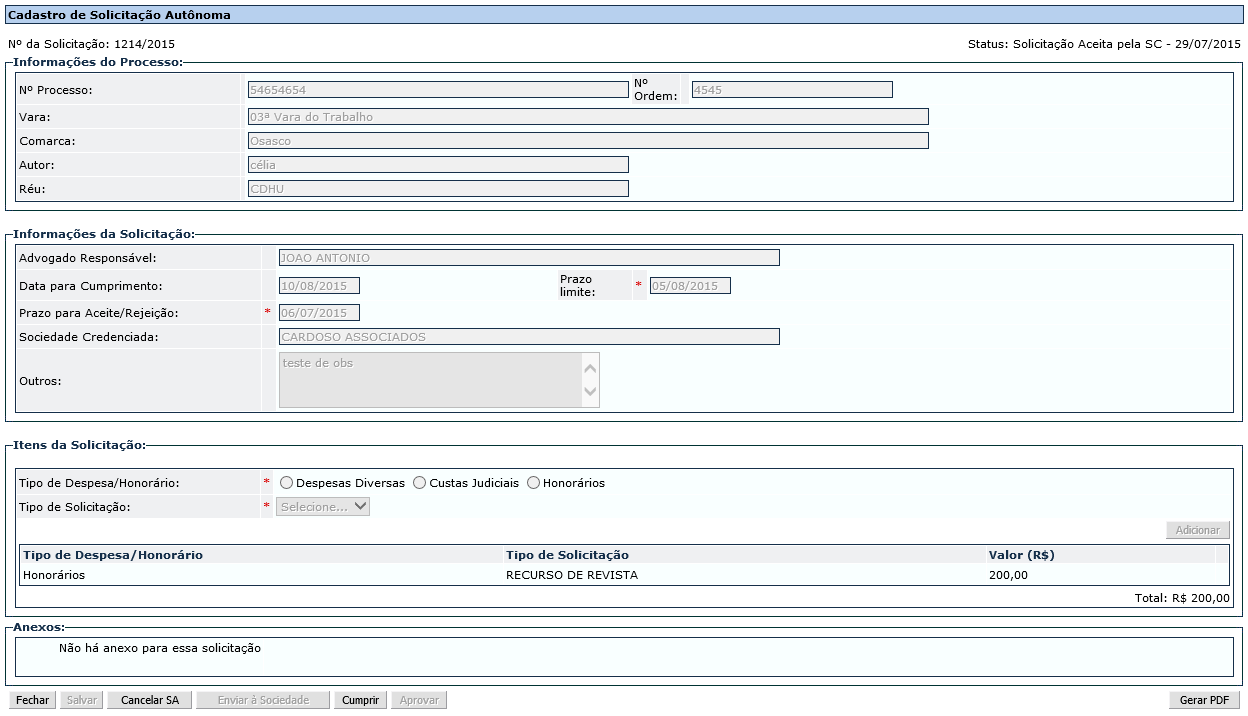Click the Nº Ordem field
This screenshot has width=1248, height=716.
(x=792, y=90)
